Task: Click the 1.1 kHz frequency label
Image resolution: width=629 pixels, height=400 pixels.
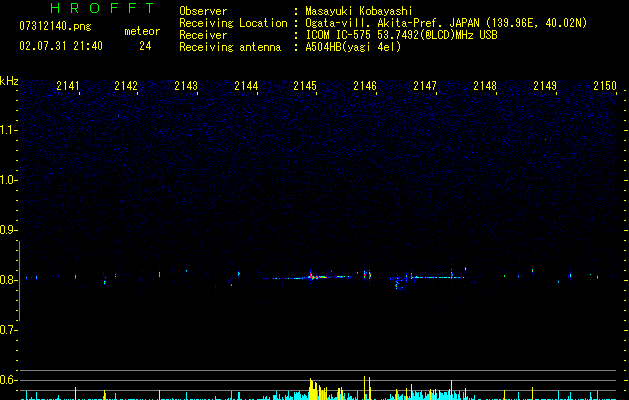Action: [x=8, y=130]
